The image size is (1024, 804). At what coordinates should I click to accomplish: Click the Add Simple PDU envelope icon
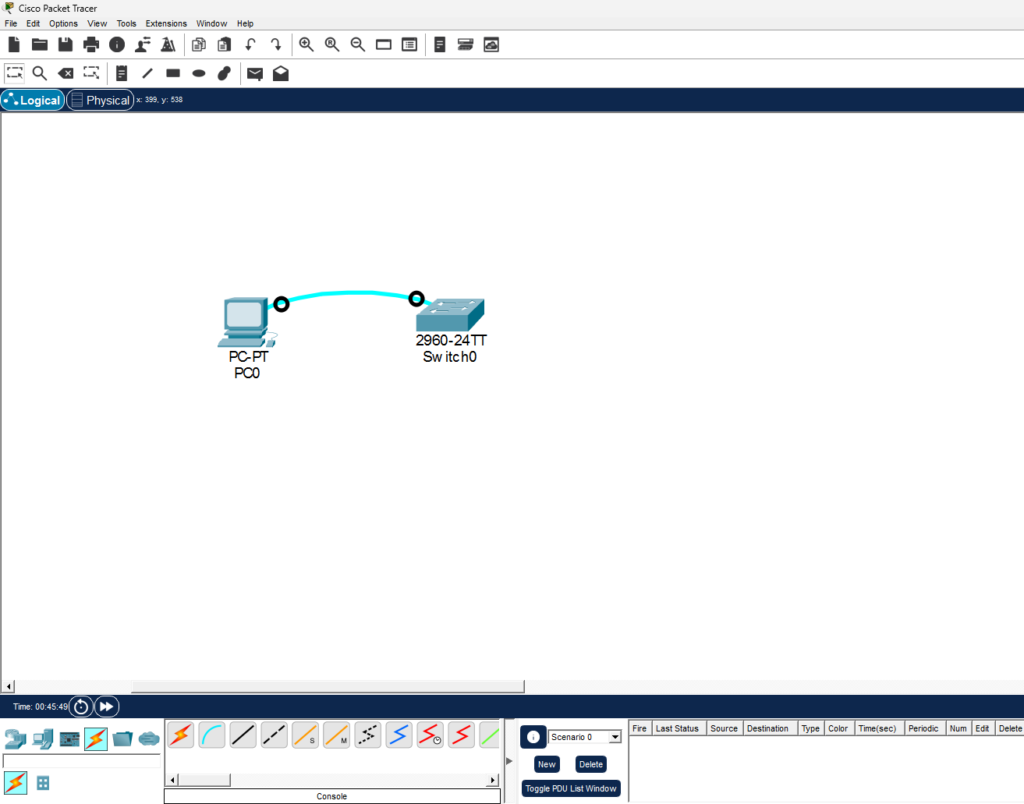pyautogui.click(x=255, y=73)
